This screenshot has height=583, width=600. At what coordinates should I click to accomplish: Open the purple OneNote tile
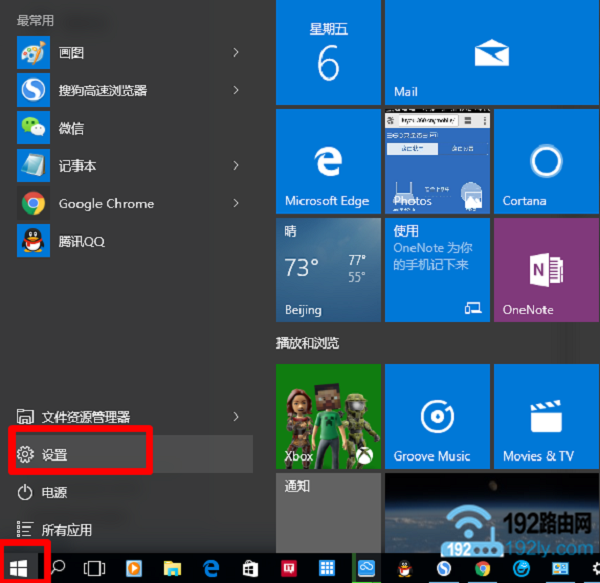click(546, 270)
